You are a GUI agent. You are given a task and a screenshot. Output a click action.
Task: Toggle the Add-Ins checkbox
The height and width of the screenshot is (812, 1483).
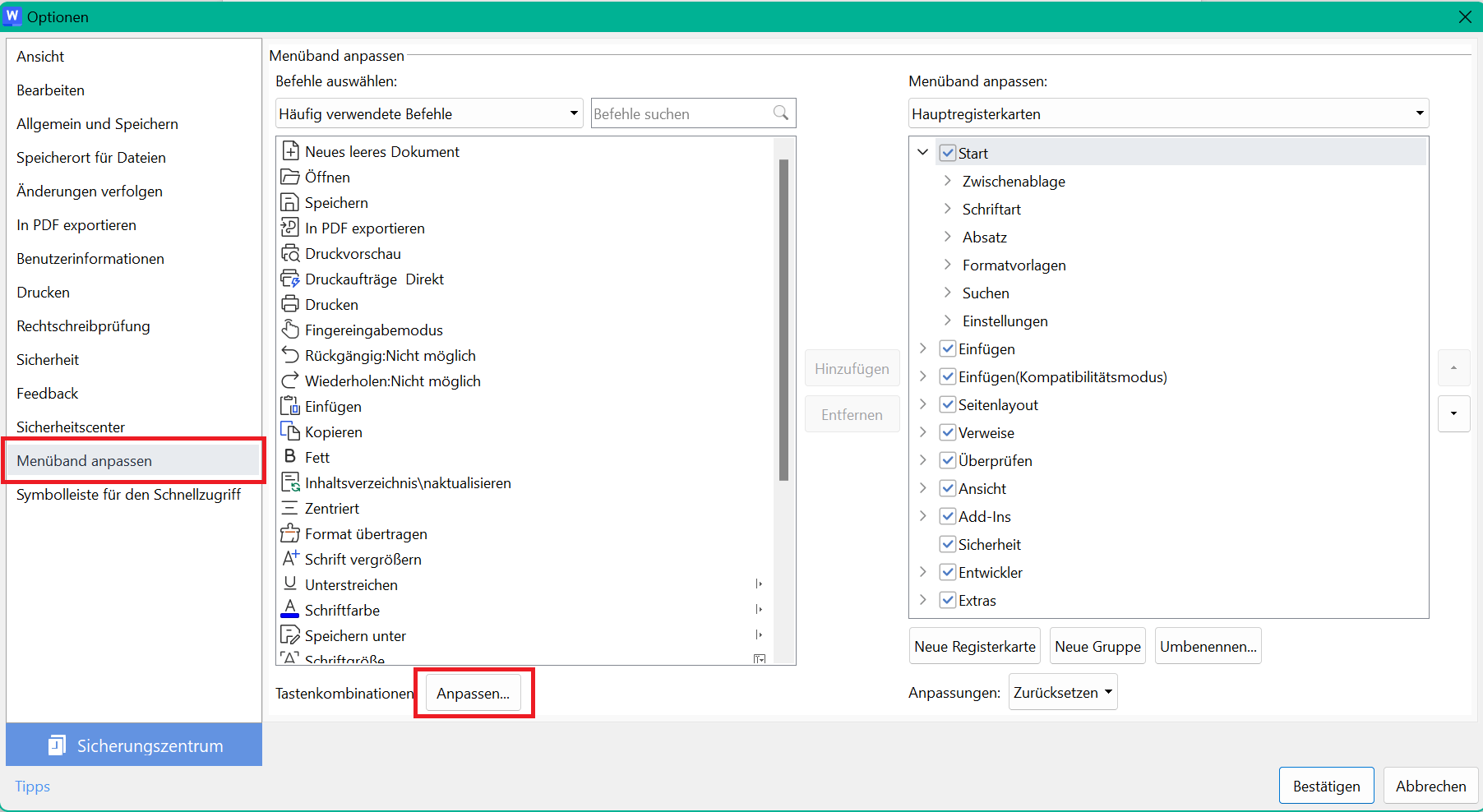pyautogui.click(x=948, y=517)
